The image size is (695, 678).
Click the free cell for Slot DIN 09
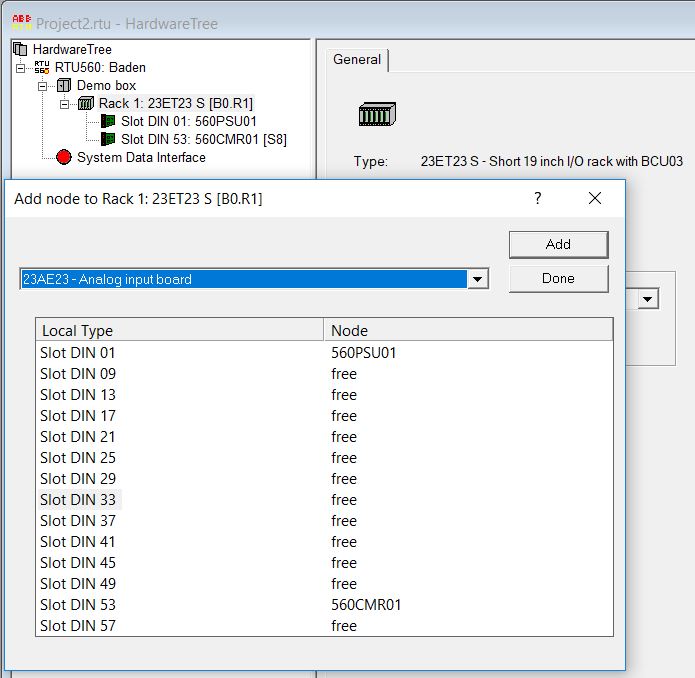(344, 374)
